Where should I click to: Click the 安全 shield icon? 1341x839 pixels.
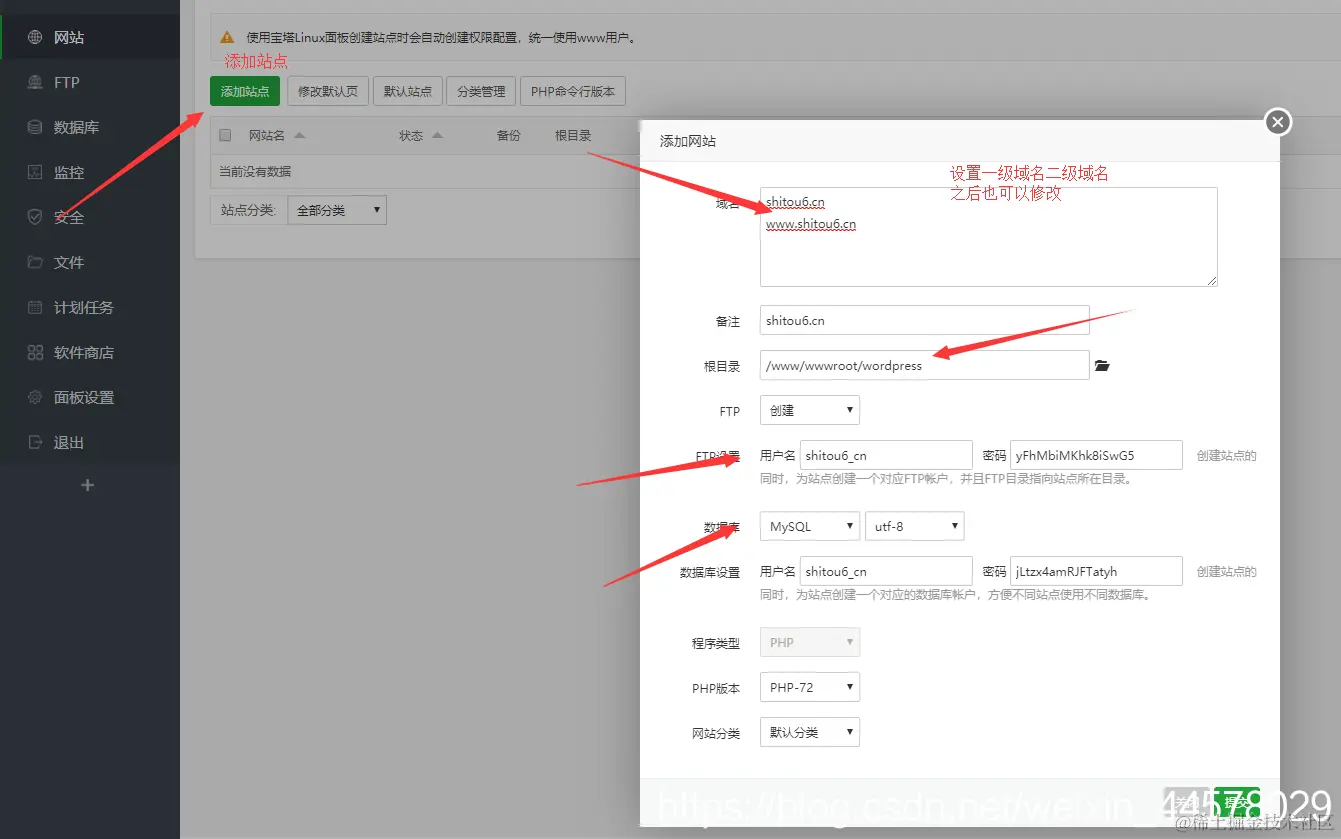pos(35,218)
